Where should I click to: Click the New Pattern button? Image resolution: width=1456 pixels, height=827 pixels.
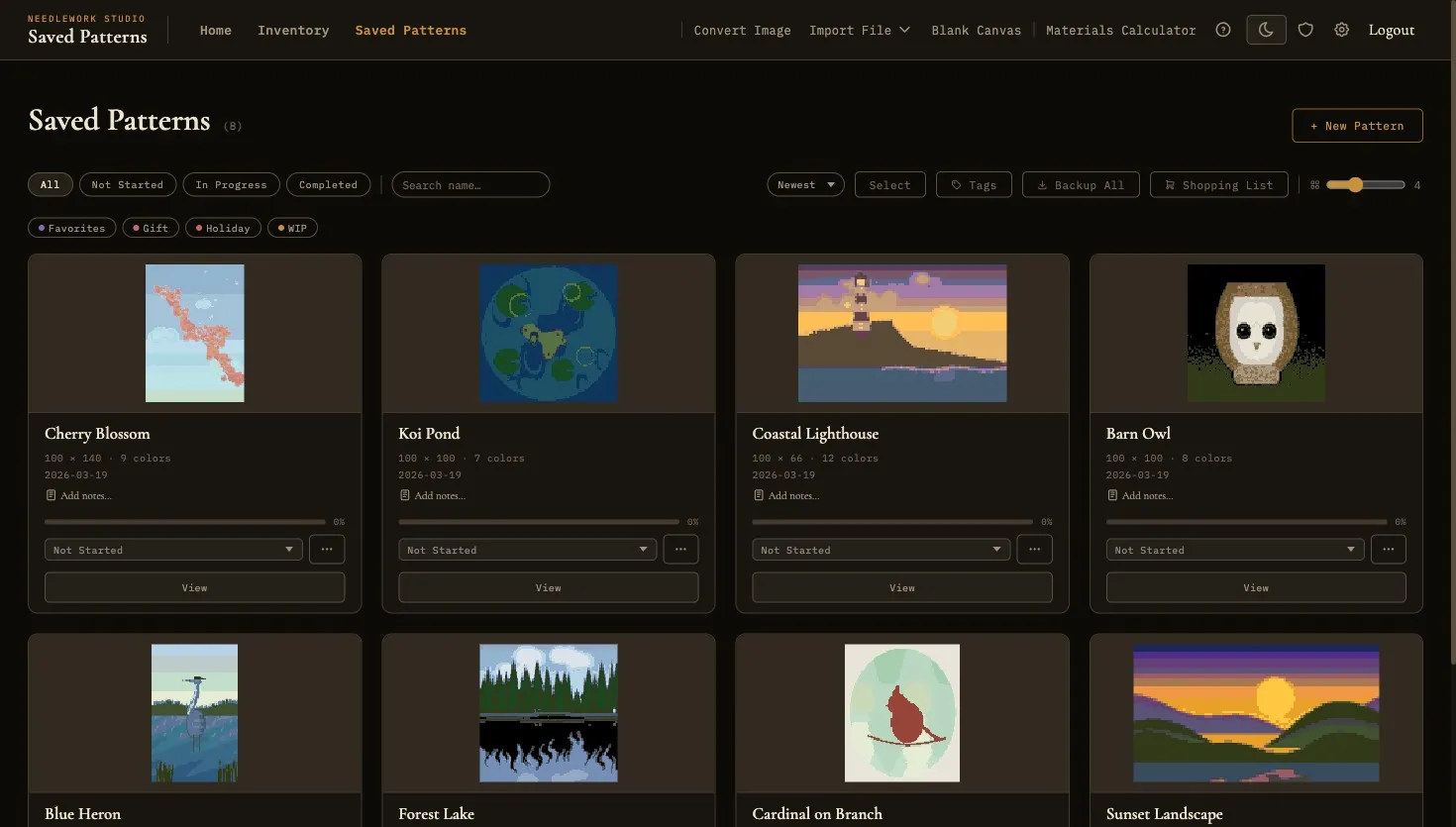tap(1357, 125)
